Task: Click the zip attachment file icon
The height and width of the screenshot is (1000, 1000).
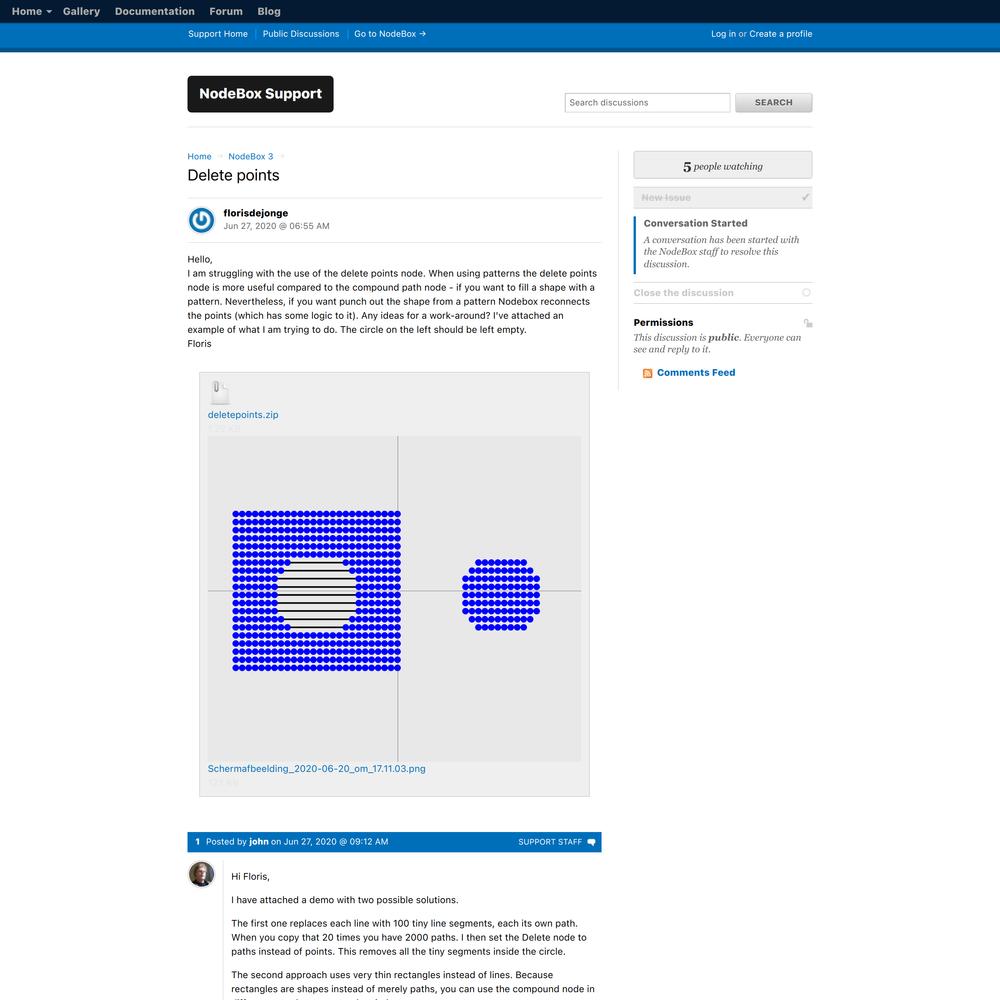Action: click(220, 392)
